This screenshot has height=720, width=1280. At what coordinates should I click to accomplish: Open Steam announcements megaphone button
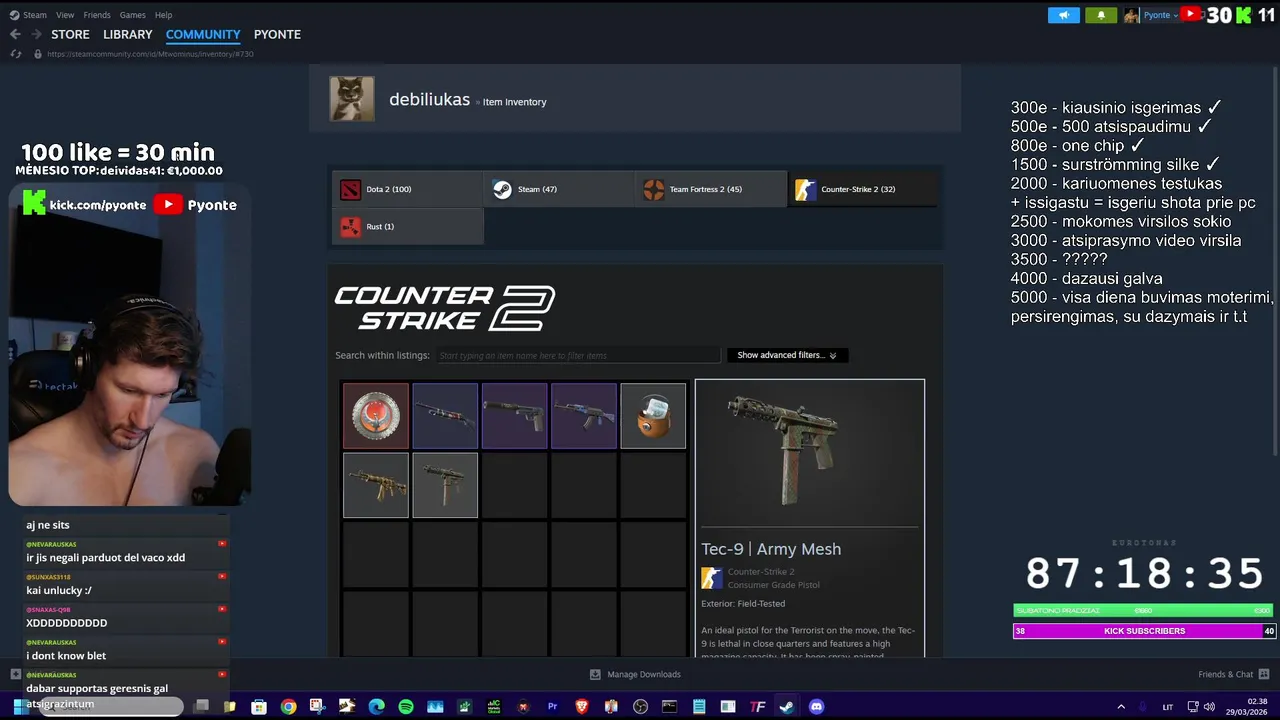(1064, 15)
